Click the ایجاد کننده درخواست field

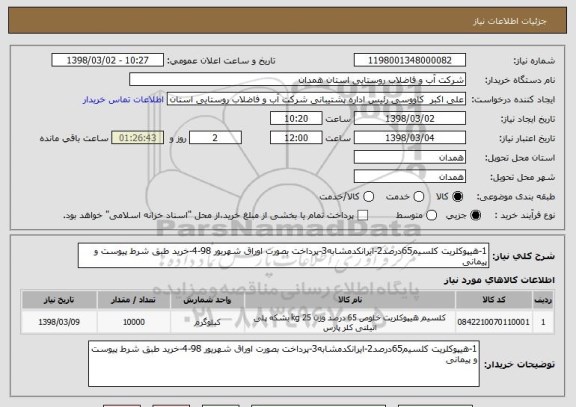point(316,99)
